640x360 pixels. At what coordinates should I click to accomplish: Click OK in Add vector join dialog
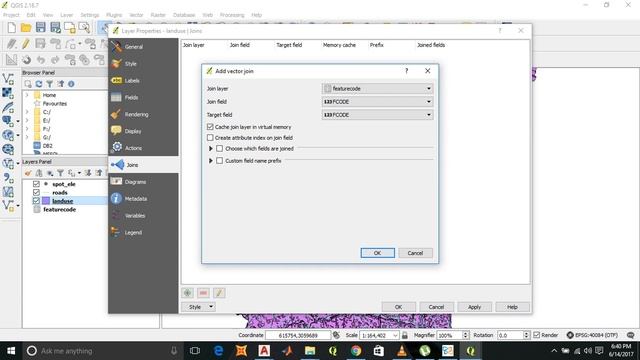click(378, 253)
